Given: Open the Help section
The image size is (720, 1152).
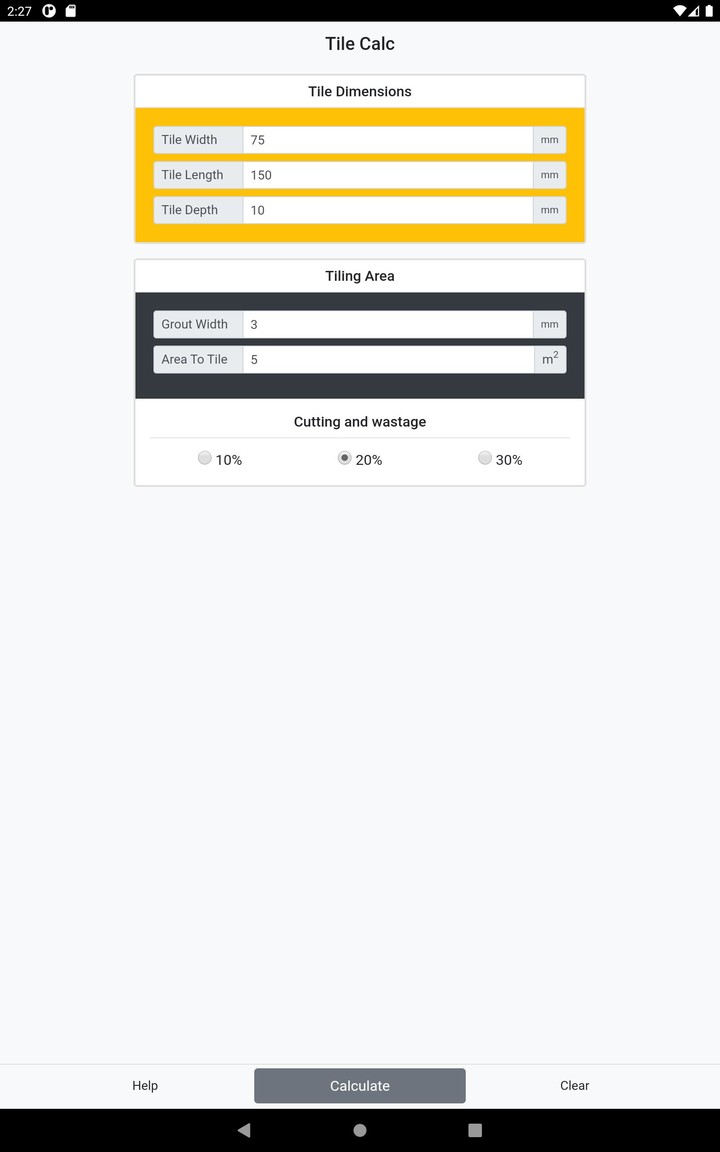Looking at the screenshot, I should click(145, 1085).
